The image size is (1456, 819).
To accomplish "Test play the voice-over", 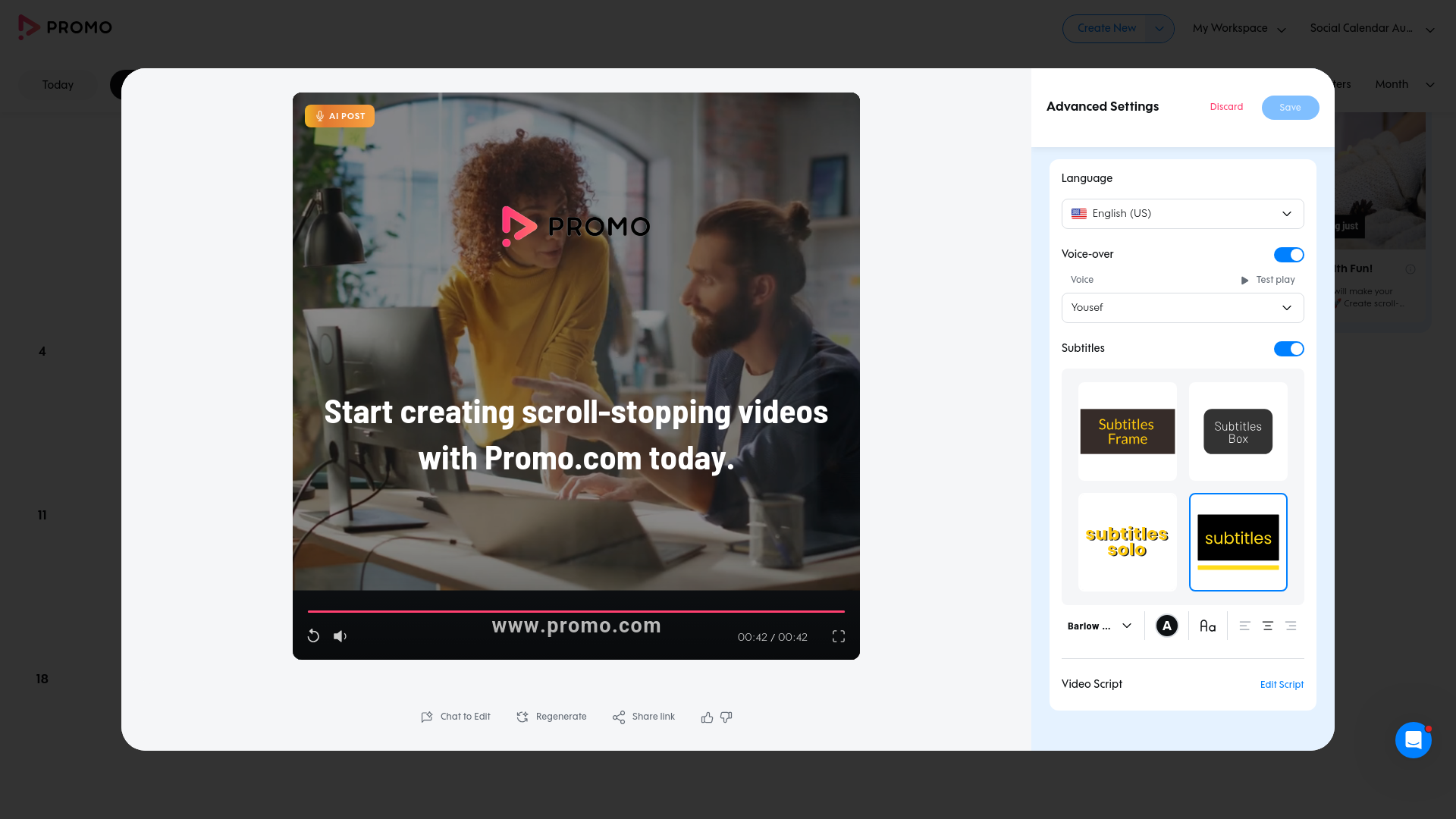I will pyautogui.click(x=1268, y=280).
